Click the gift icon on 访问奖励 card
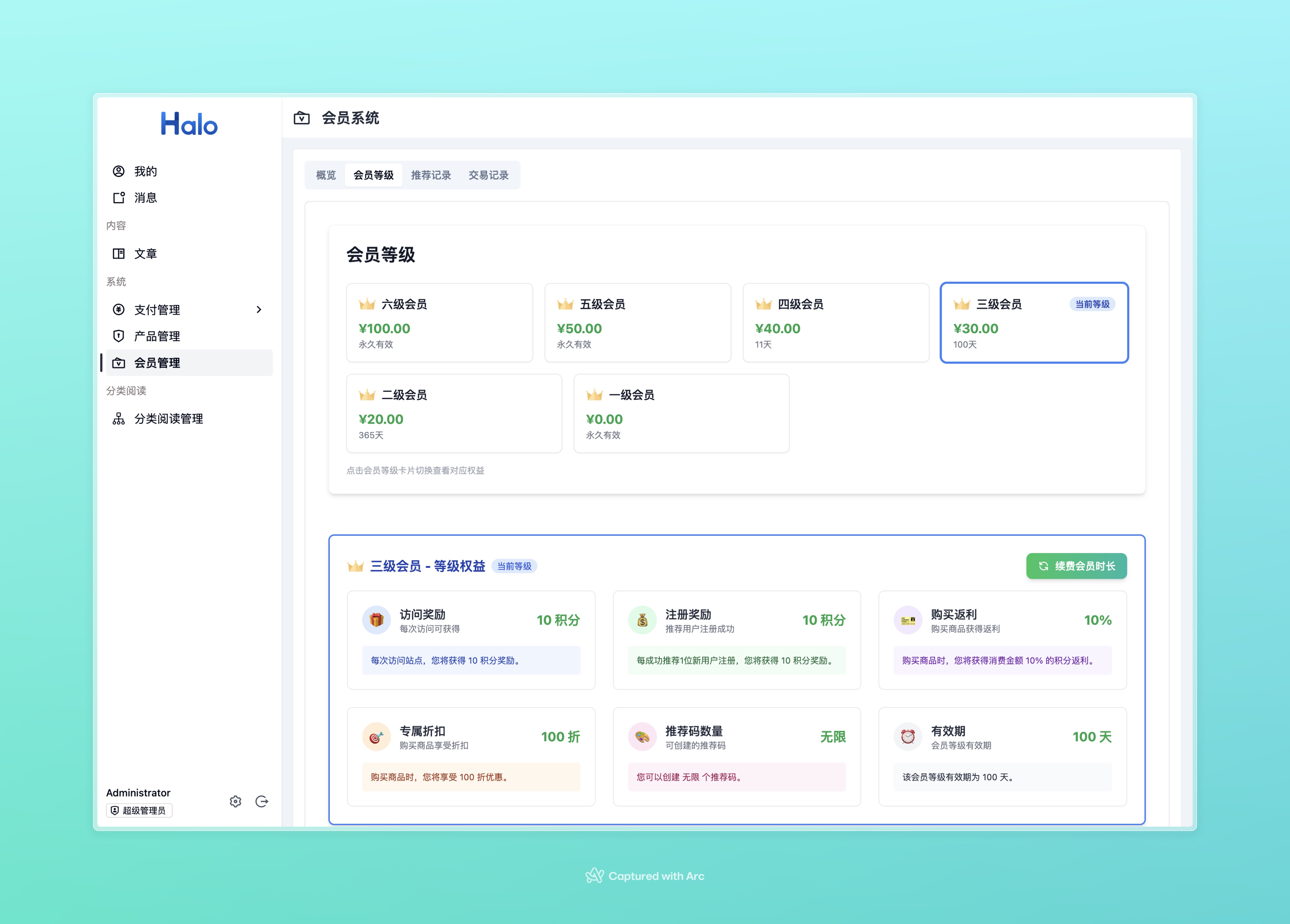 376,620
